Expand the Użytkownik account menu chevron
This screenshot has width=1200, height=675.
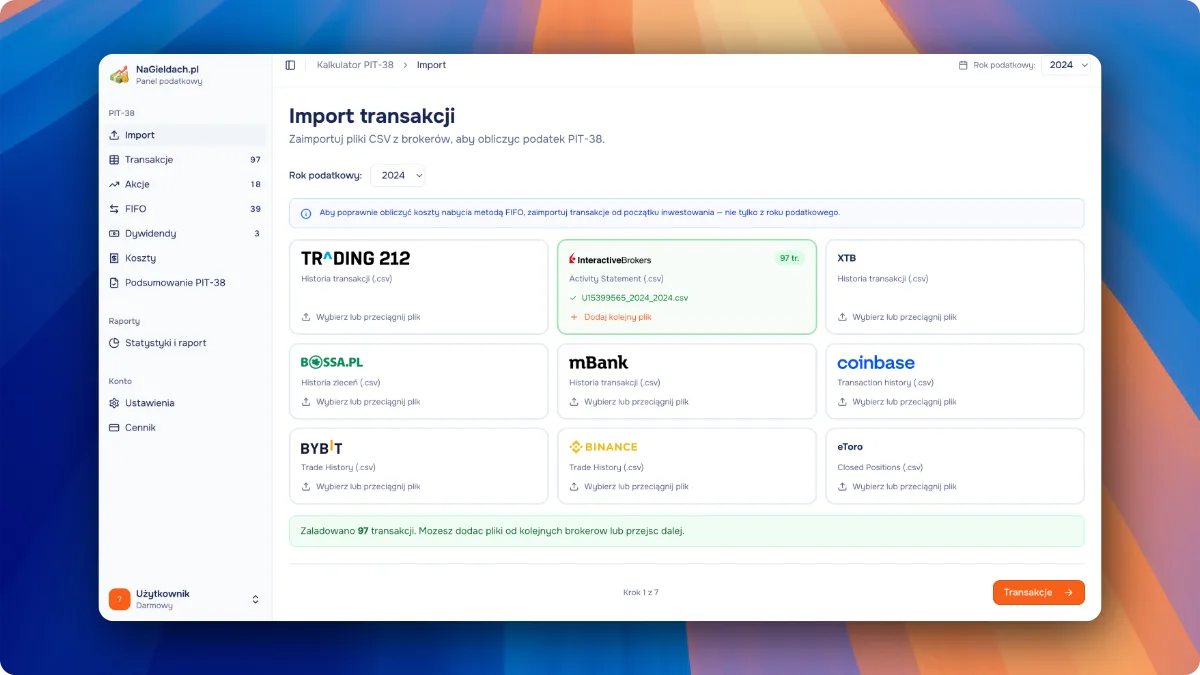(255, 599)
